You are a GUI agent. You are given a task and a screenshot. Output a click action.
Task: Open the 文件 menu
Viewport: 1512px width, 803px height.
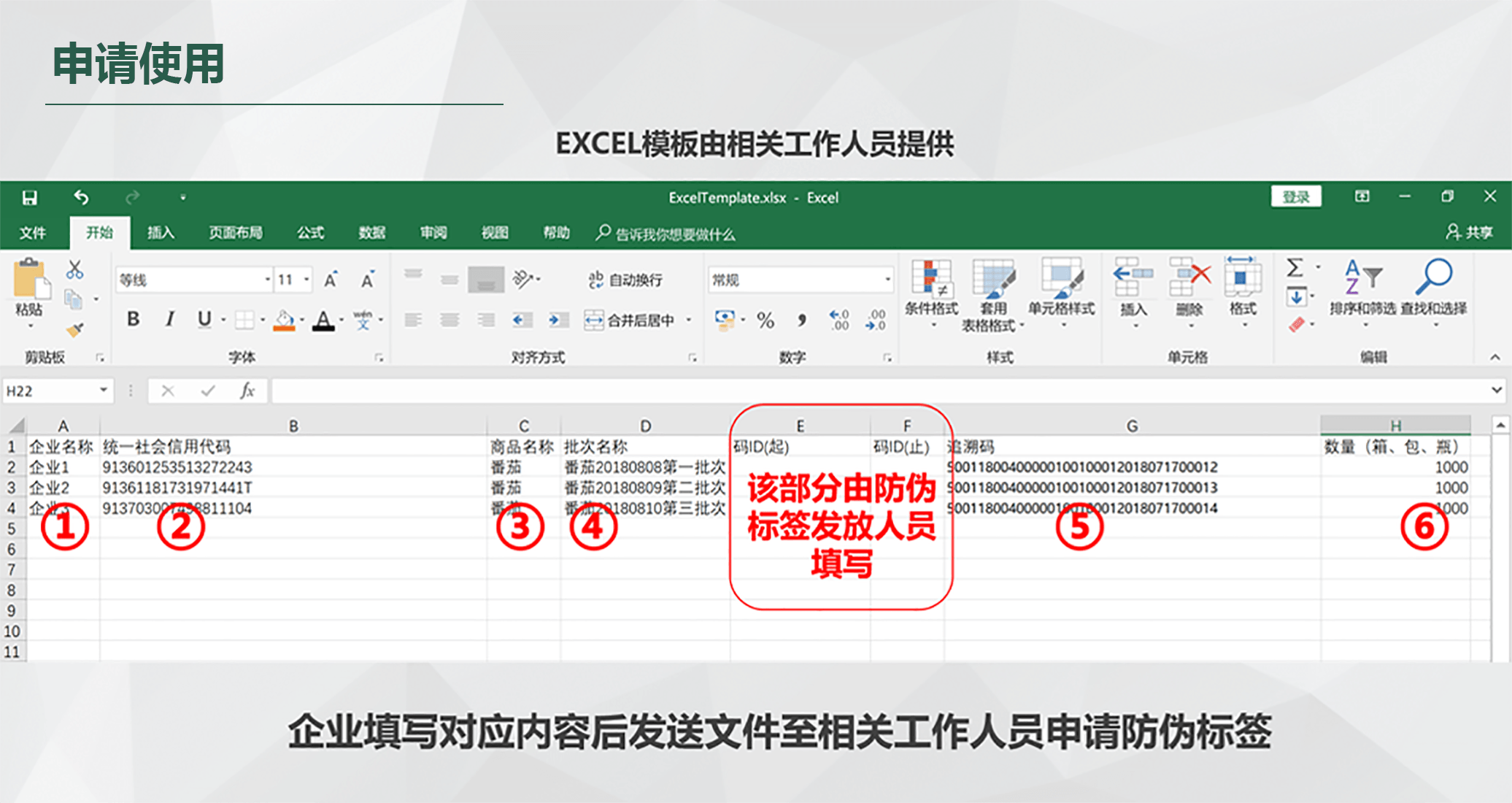pos(32,233)
